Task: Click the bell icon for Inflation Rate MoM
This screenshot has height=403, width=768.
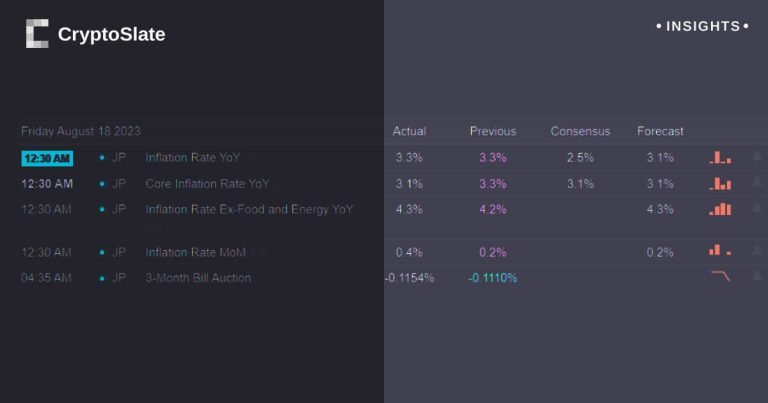Action: pyautogui.click(x=757, y=251)
